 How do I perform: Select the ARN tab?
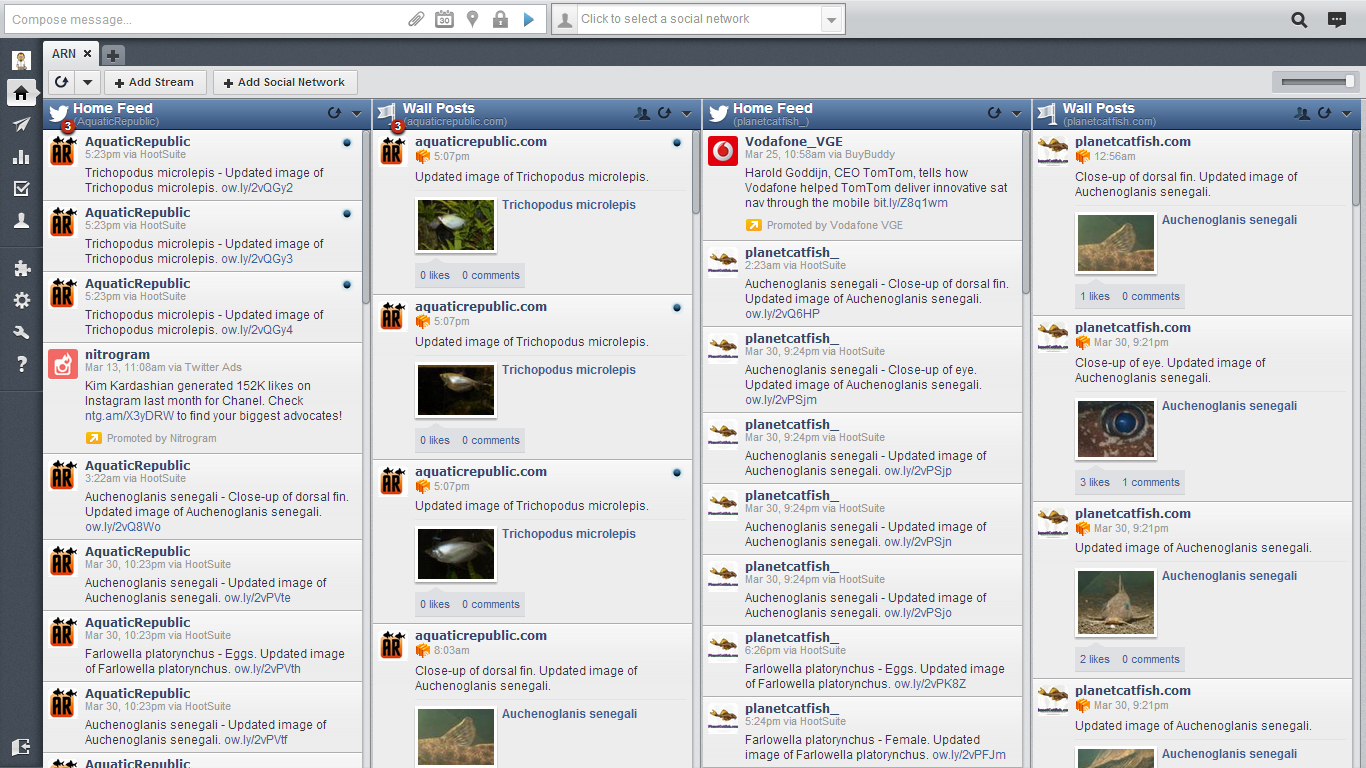64,54
